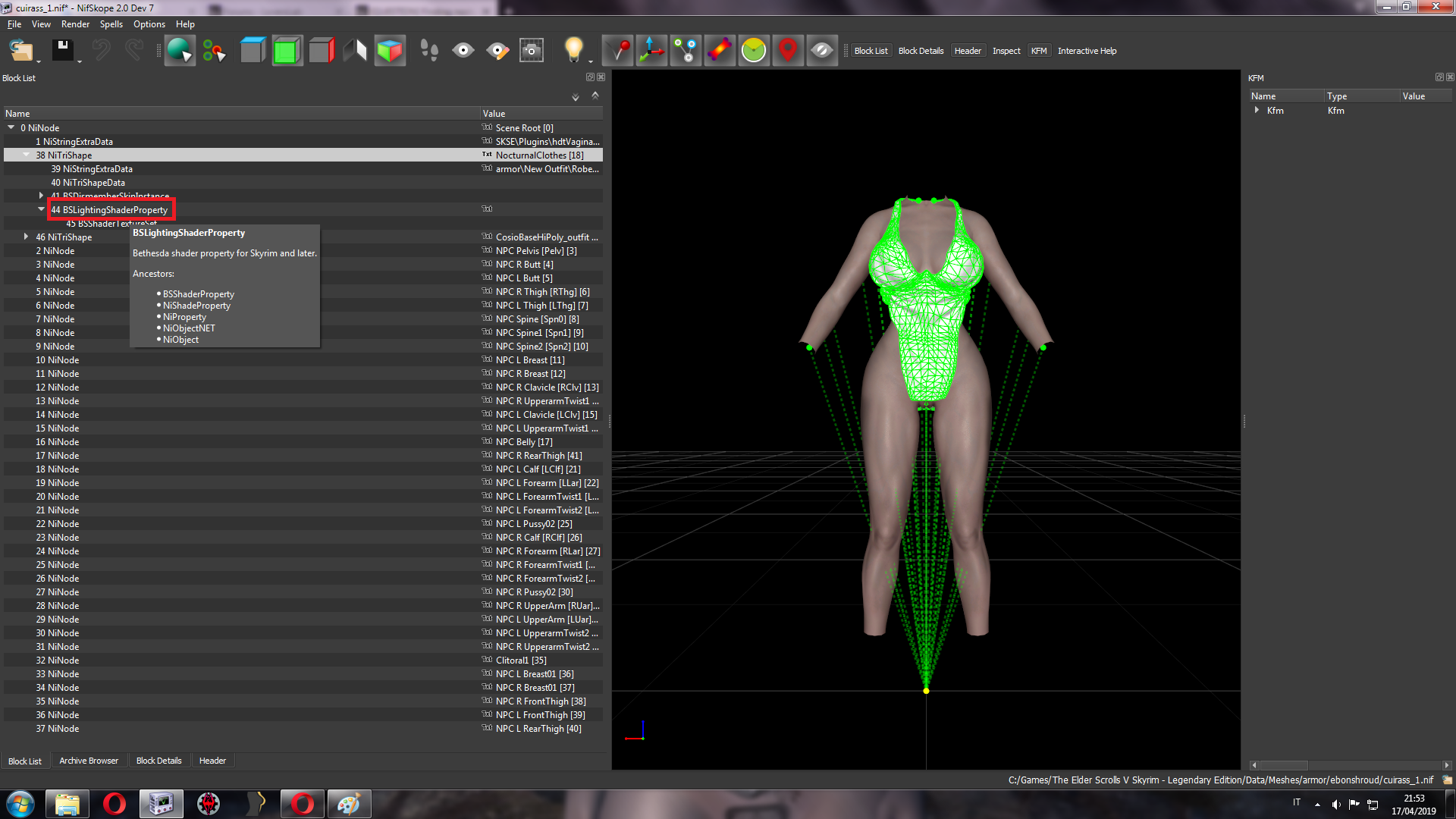Toggle the crossed-out eye hidden icon
Image resolution: width=1456 pixels, height=819 pixels.
822,51
